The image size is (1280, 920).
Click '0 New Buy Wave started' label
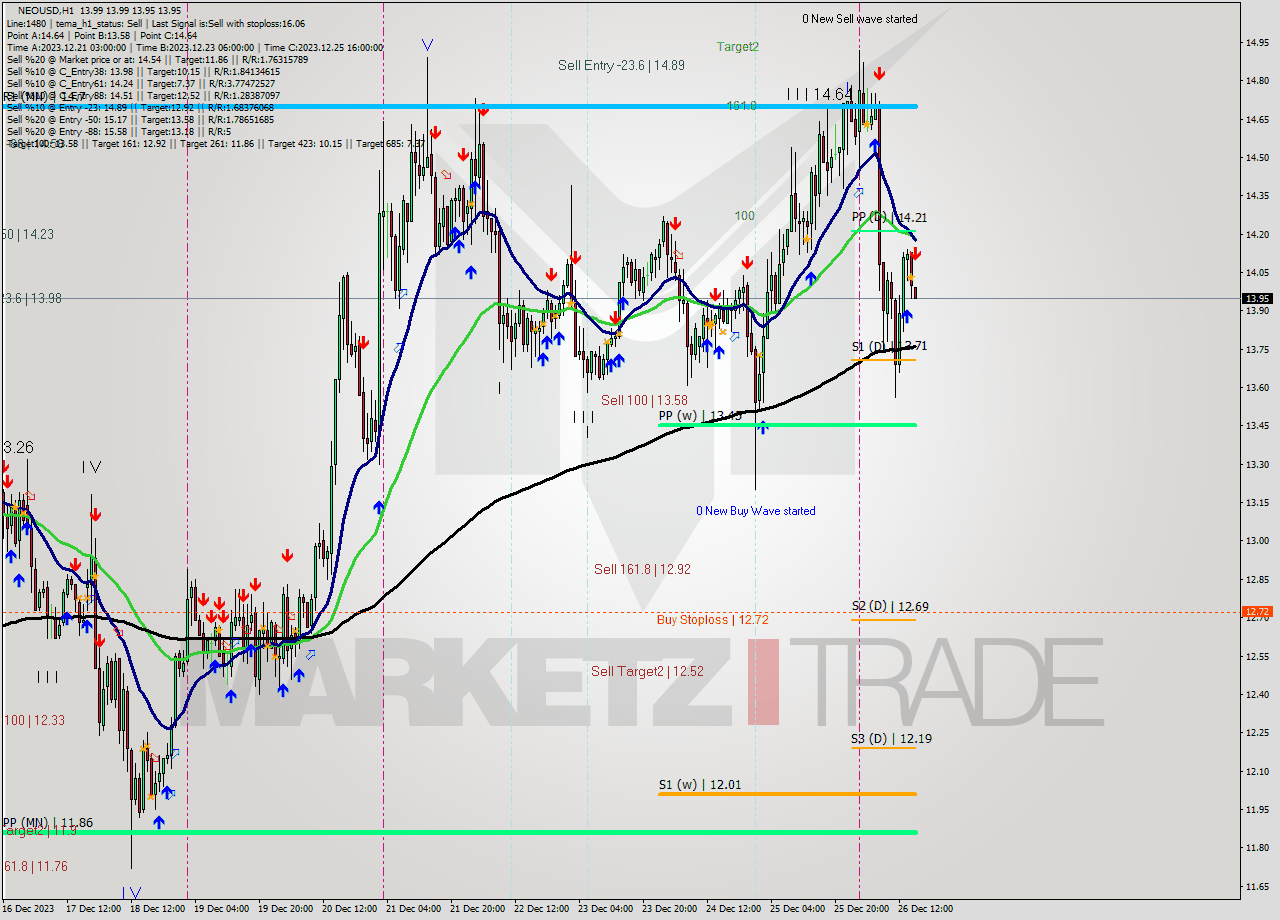click(x=756, y=511)
